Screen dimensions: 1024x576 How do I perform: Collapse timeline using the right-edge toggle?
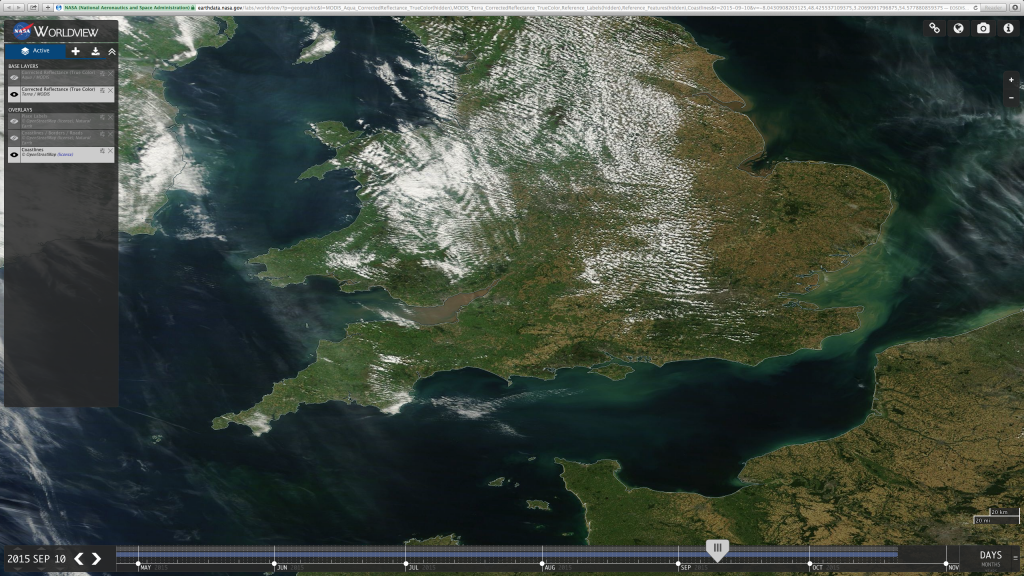(1016, 558)
